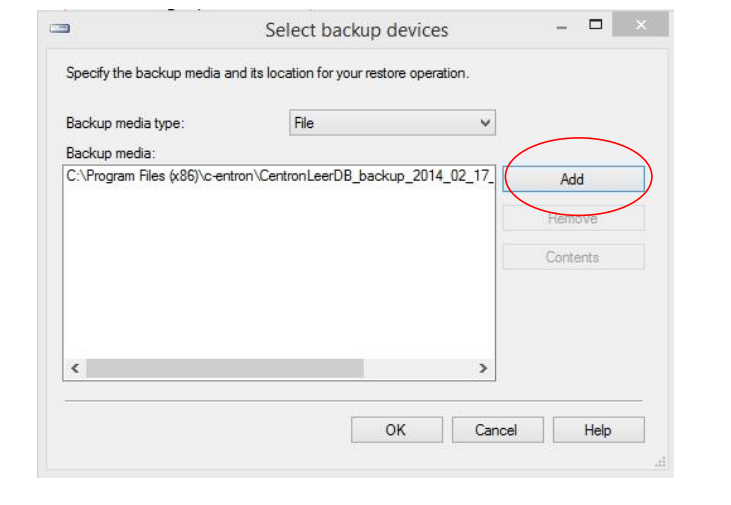Screen dimensions: 731x505
Task: Open Help for backup devices
Action: [598, 430]
